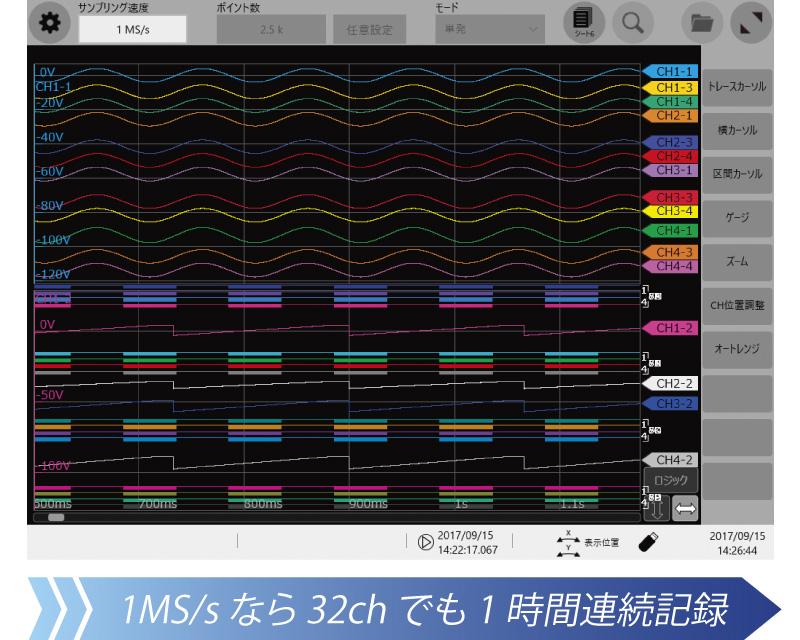Click the -60V axis label
This screenshot has width=800, height=640.
coord(49,171)
